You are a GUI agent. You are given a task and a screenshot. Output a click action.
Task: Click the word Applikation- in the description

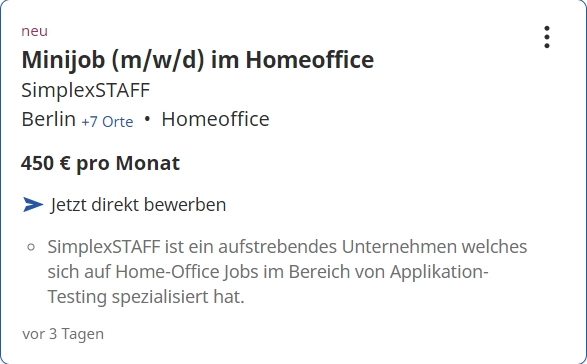pos(439,272)
